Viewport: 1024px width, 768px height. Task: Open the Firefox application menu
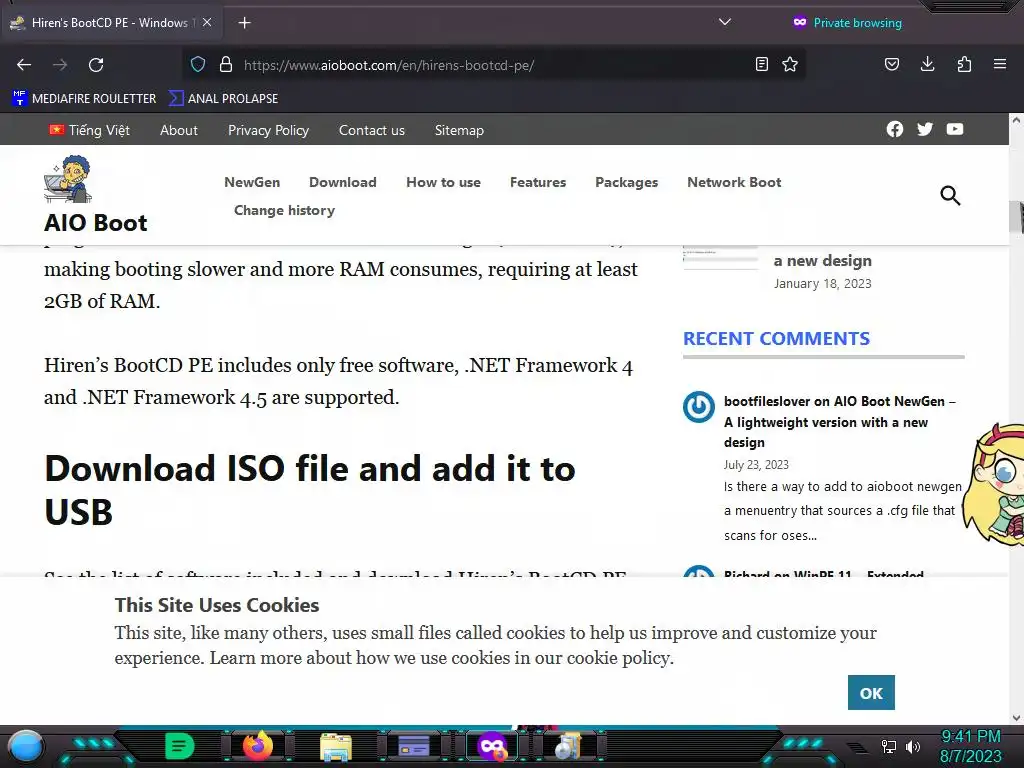1000,64
